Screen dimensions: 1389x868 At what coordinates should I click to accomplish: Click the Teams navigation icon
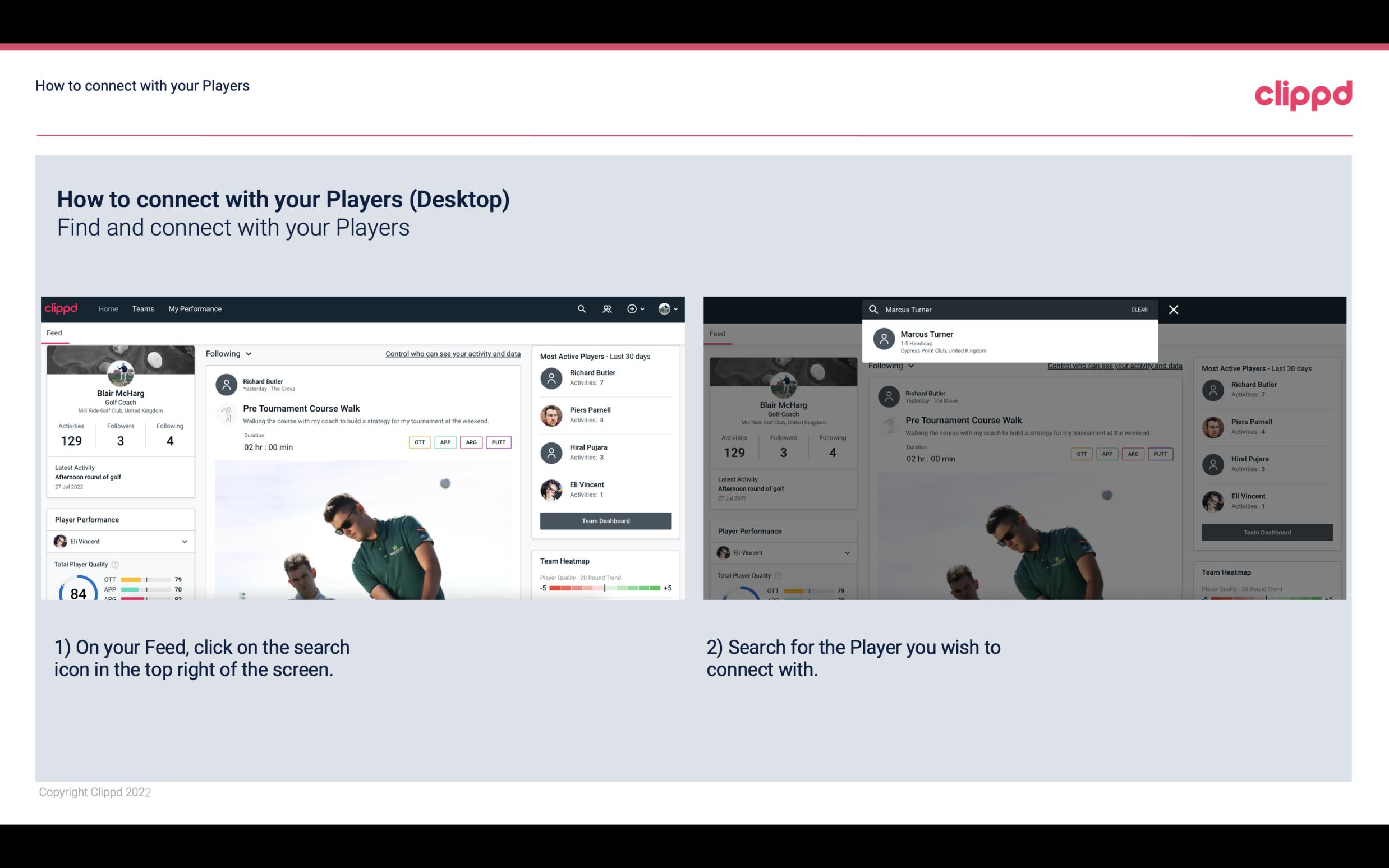point(143,308)
